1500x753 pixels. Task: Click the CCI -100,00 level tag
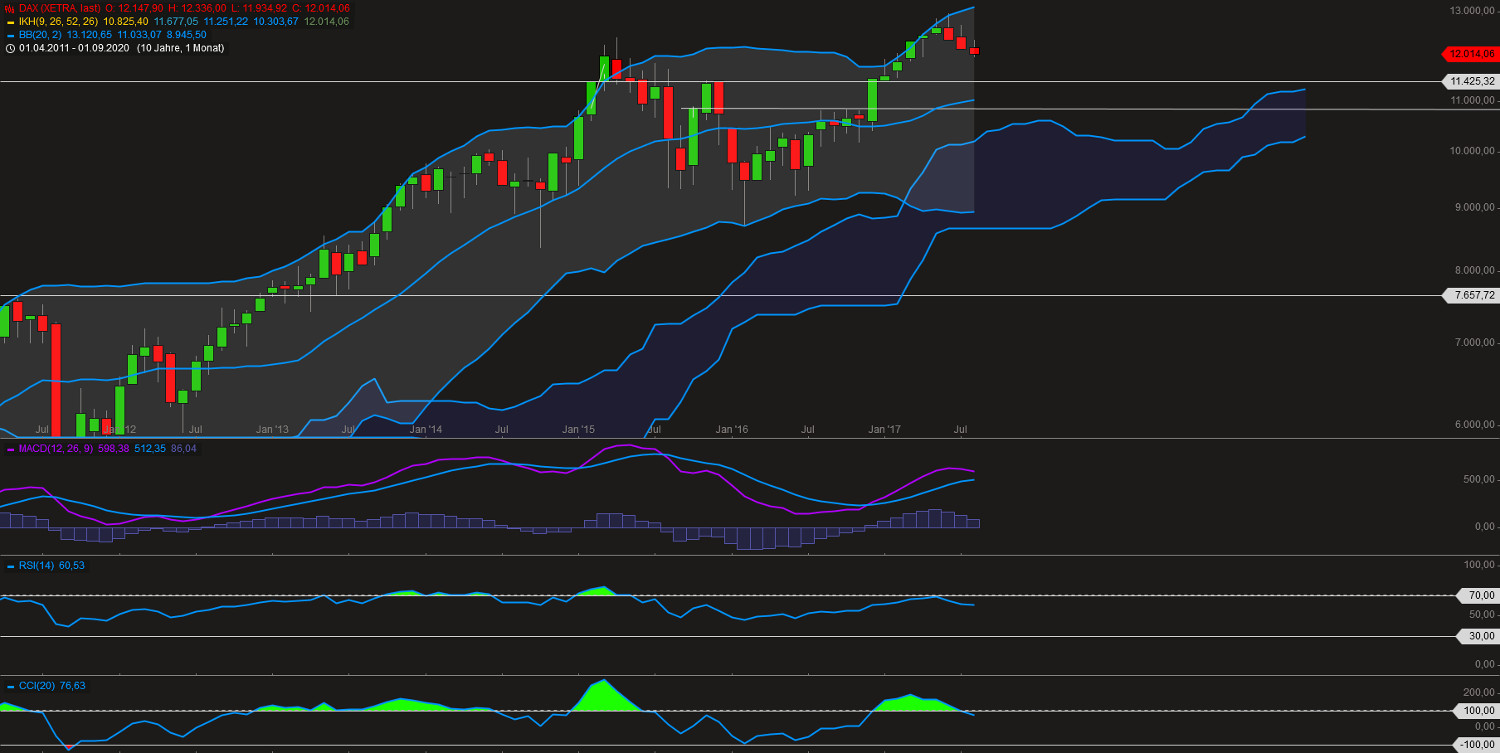click(x=1477, y=745)
